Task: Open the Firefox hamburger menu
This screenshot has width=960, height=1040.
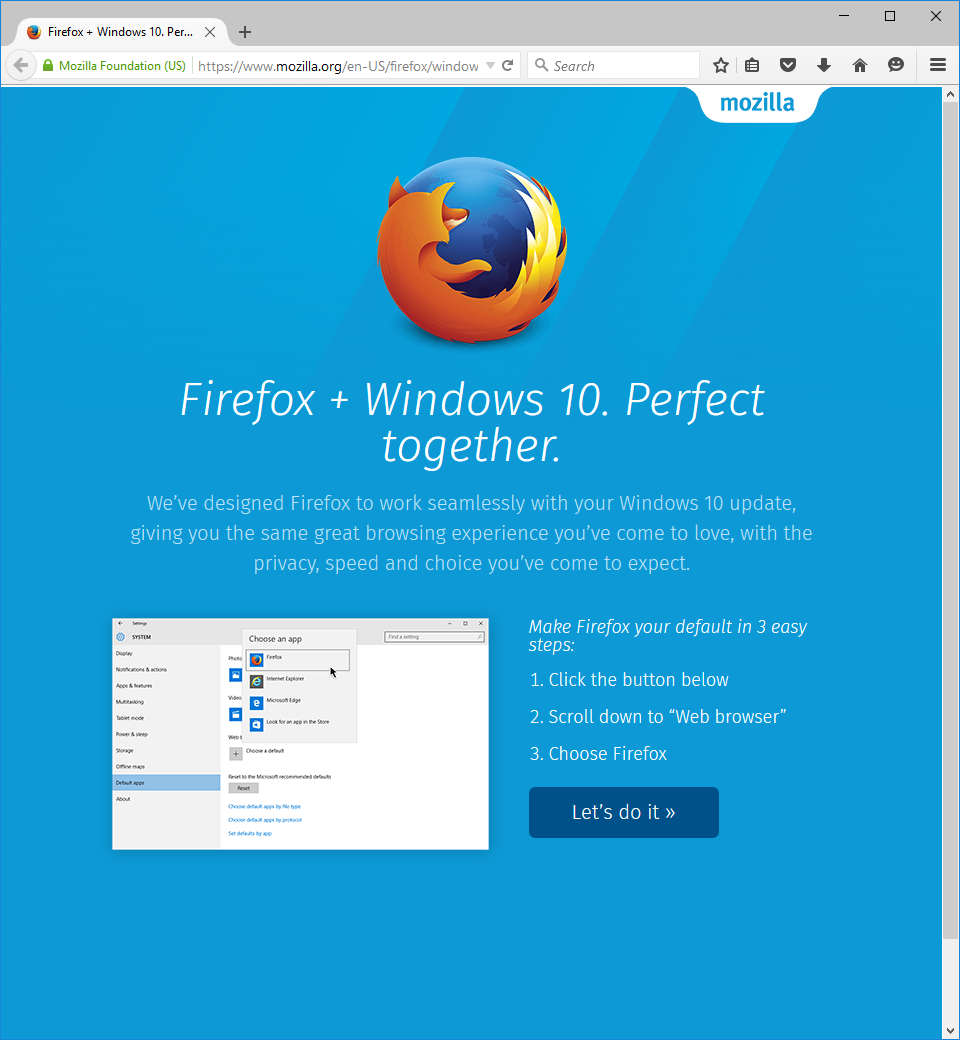Action: coord(938,65)
